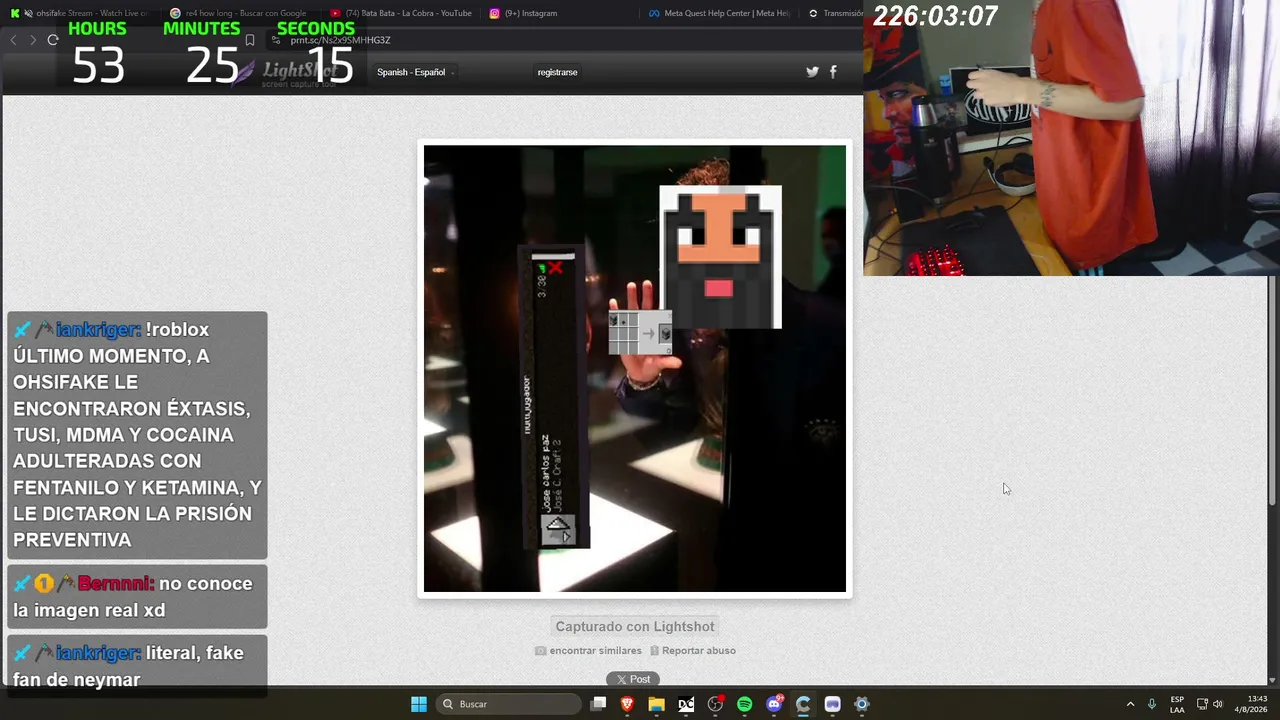Open Lightshot's Twitter page
Screen dimensions: 1280x720
coord(812,72)
